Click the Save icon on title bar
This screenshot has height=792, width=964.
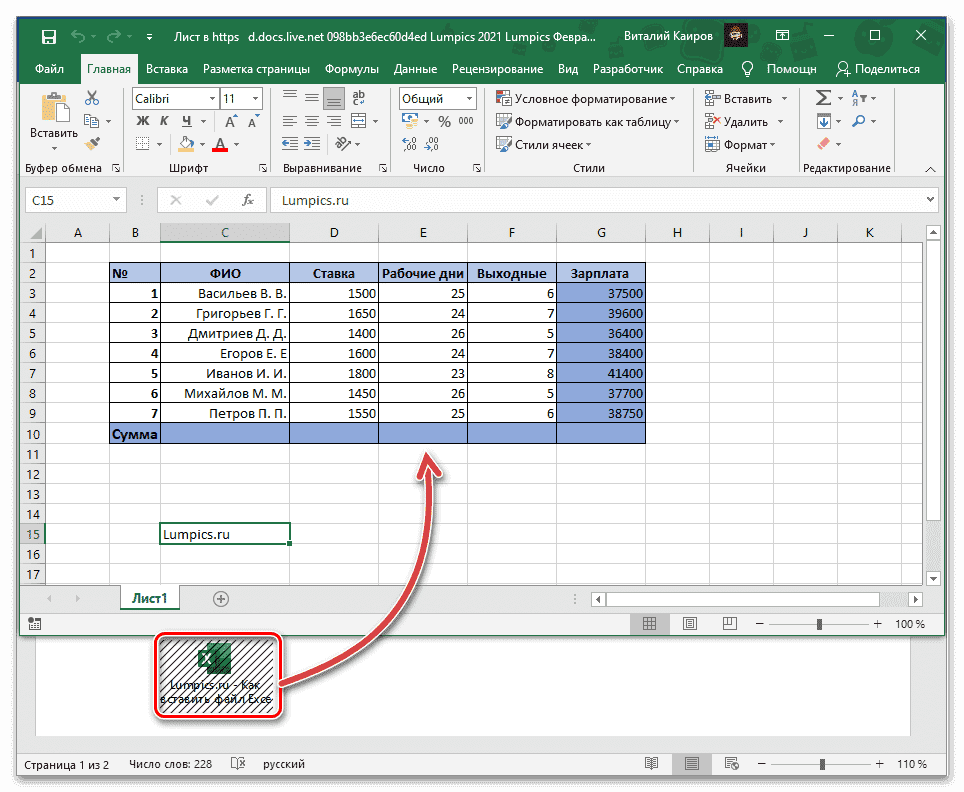49,35
